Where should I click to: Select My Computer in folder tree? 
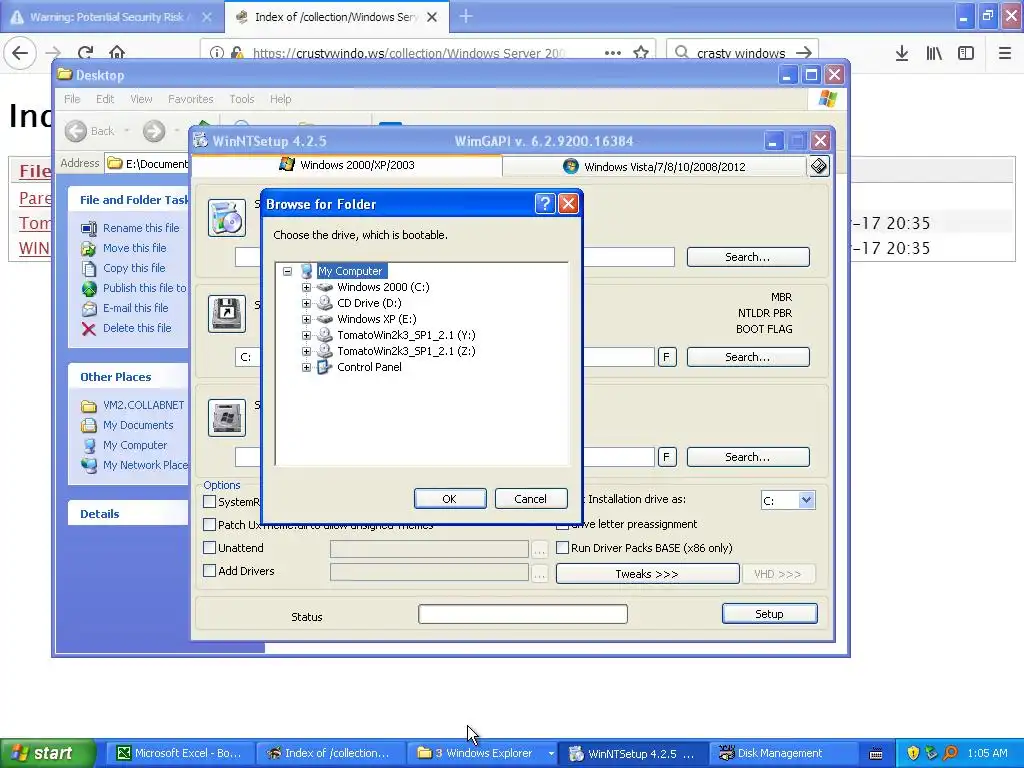pyautogui.click(x=350, y=271)
